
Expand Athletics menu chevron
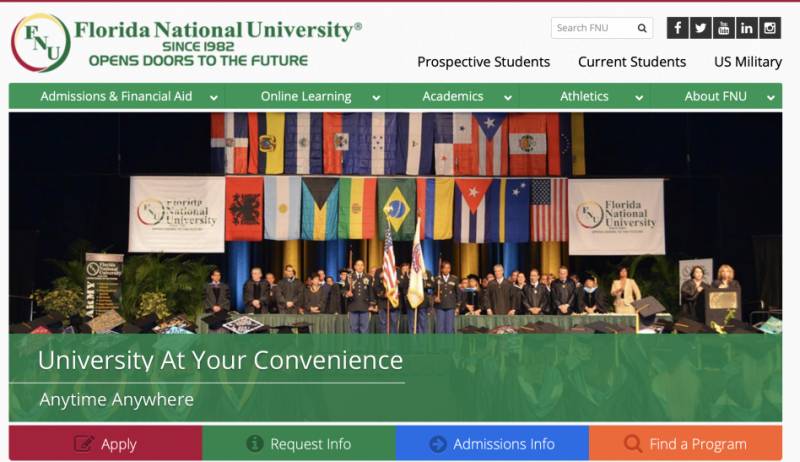coord(639,97)
